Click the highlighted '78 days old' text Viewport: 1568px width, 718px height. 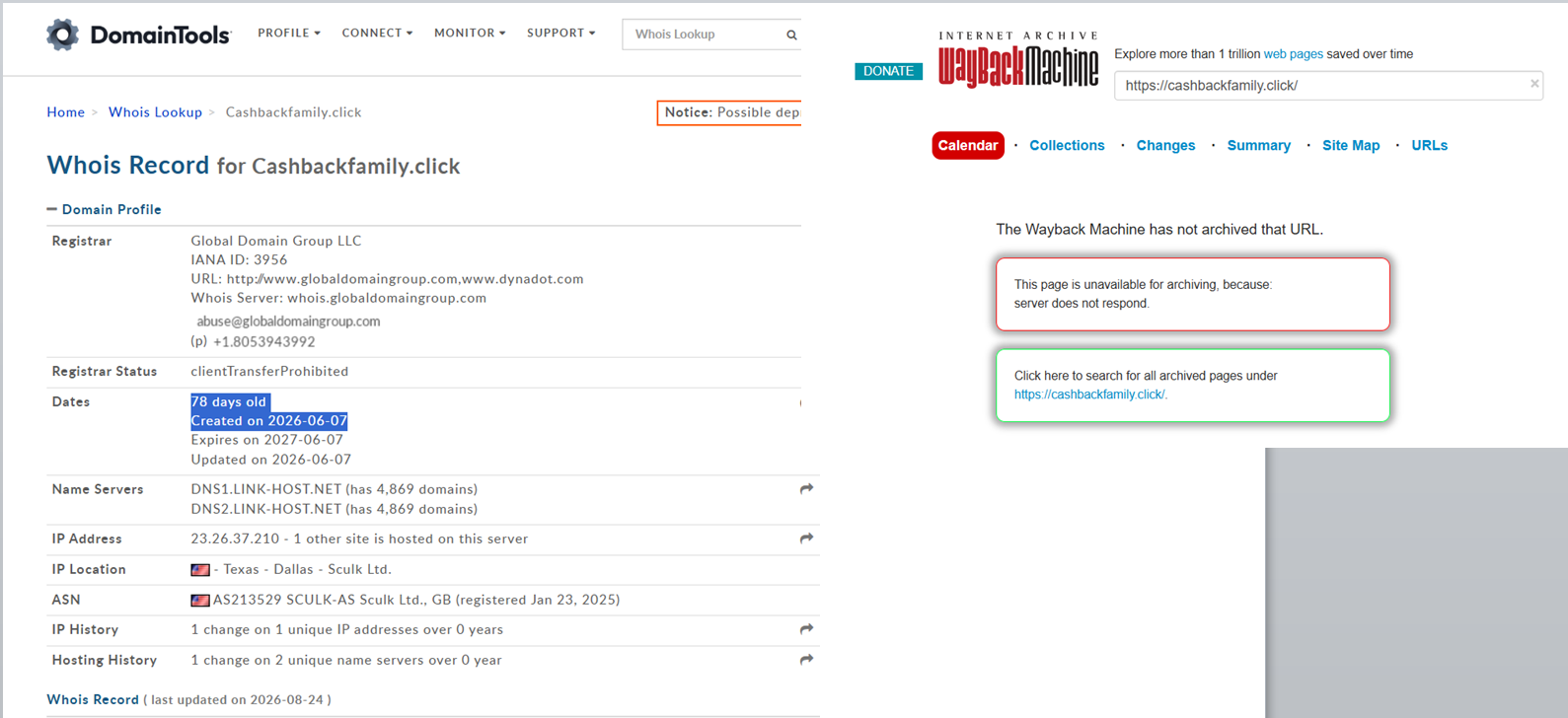tap(229, 402)
